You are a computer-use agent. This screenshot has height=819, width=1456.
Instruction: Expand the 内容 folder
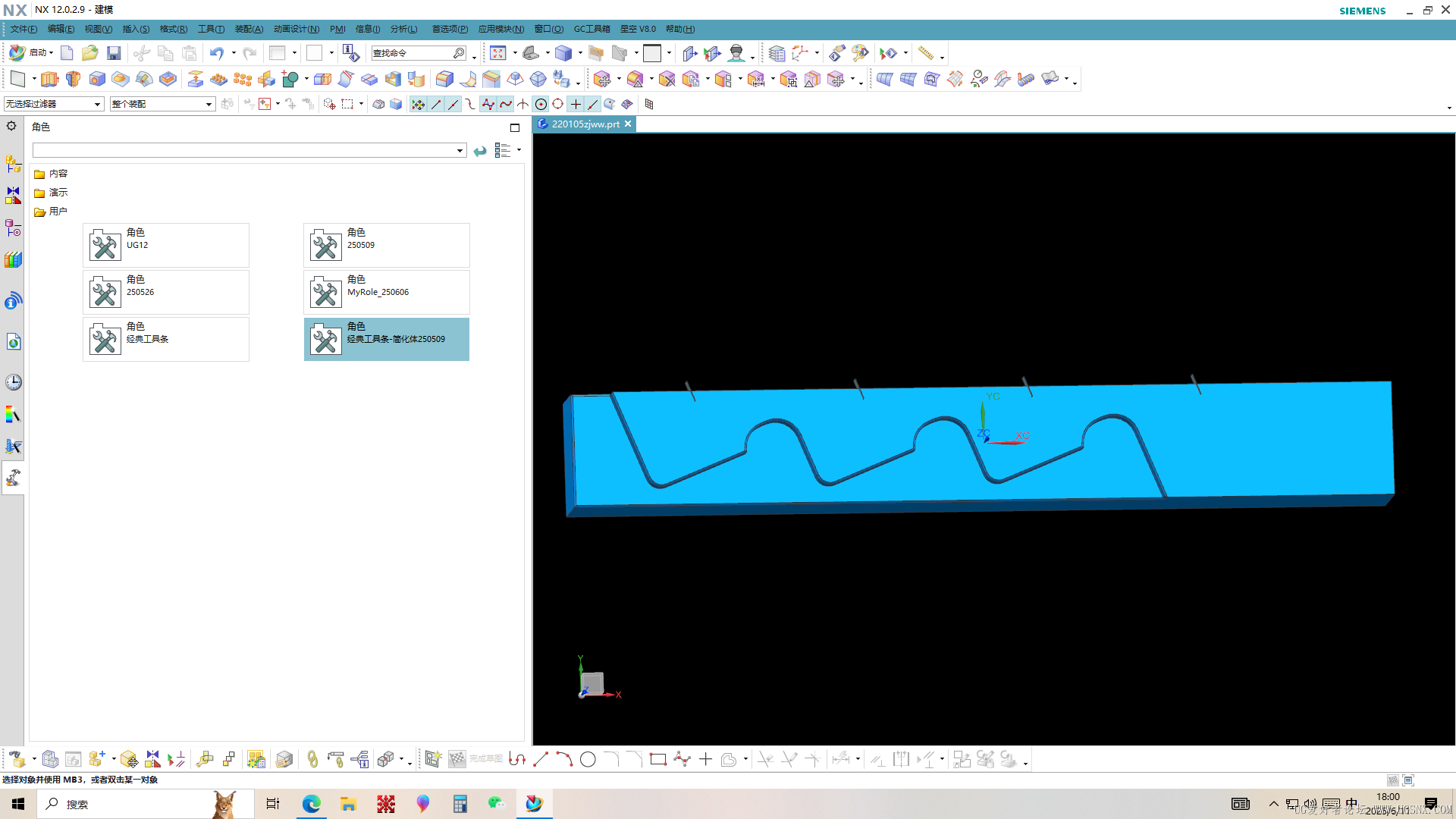point(58,174)
